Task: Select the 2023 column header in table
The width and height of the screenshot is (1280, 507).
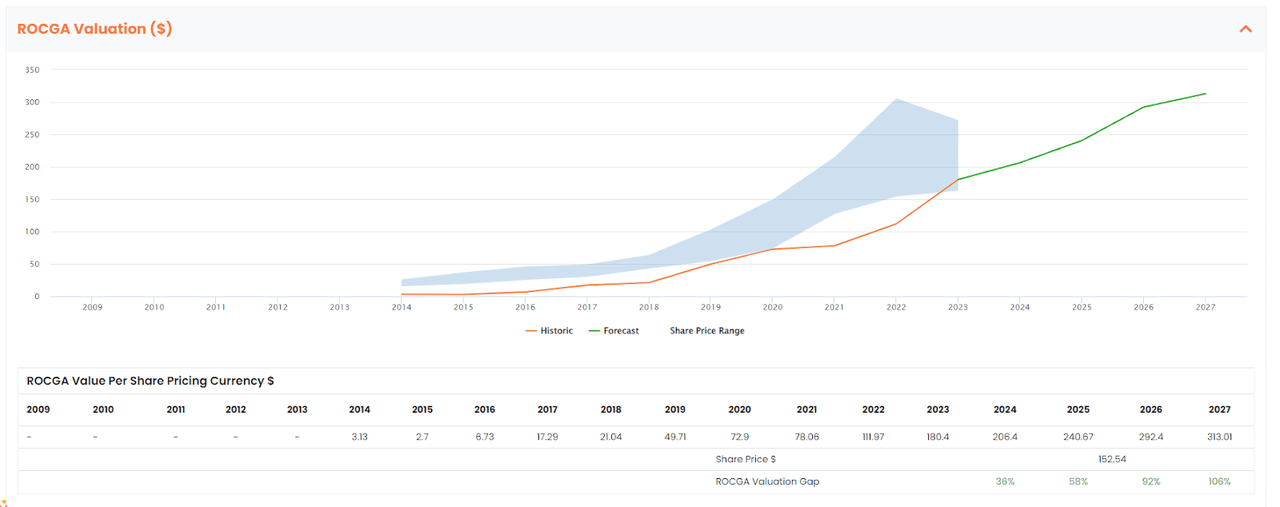Action: 938,410
